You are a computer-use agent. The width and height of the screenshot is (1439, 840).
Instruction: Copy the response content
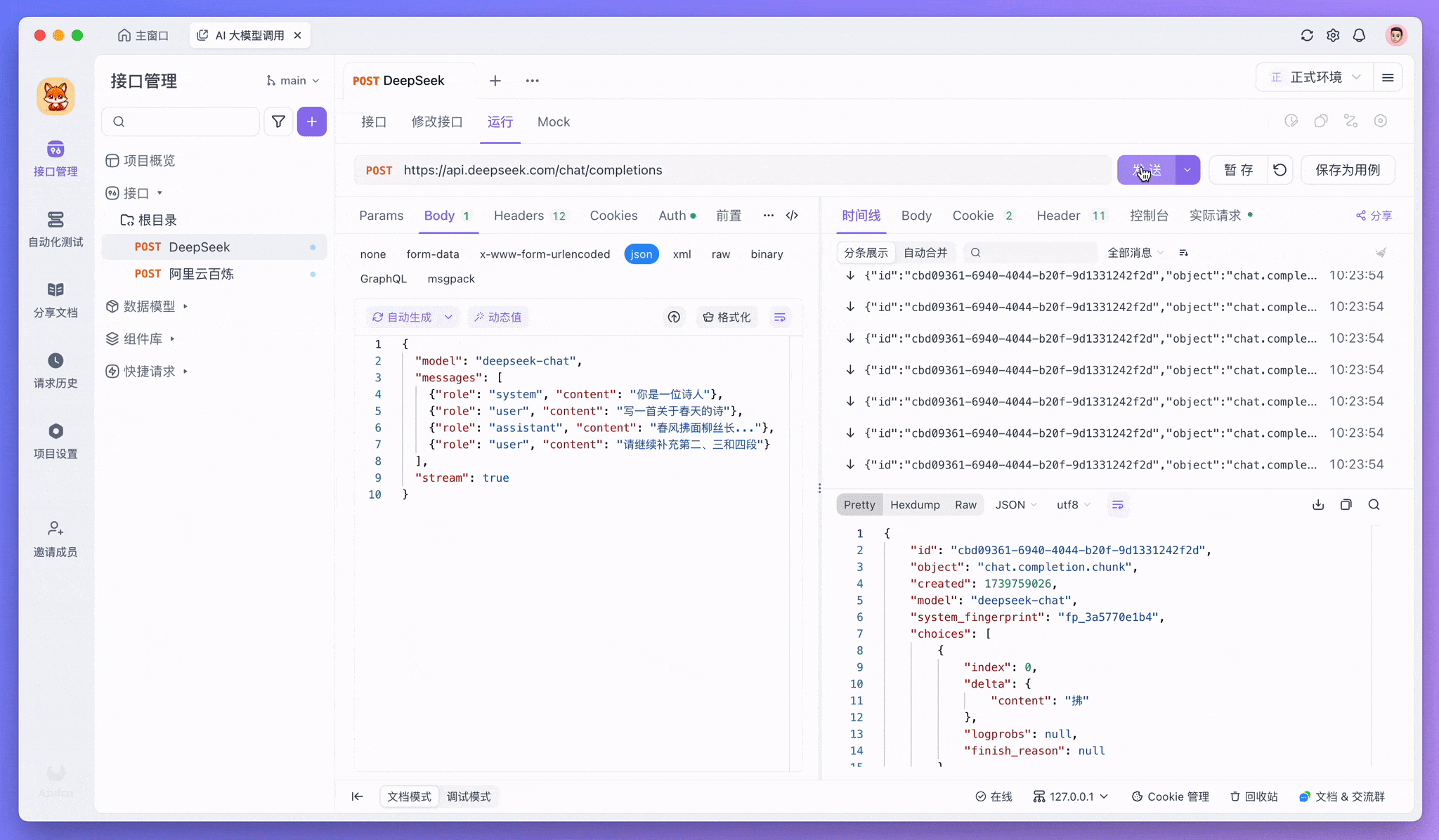pyautogui.click(x=1346, y=504)
